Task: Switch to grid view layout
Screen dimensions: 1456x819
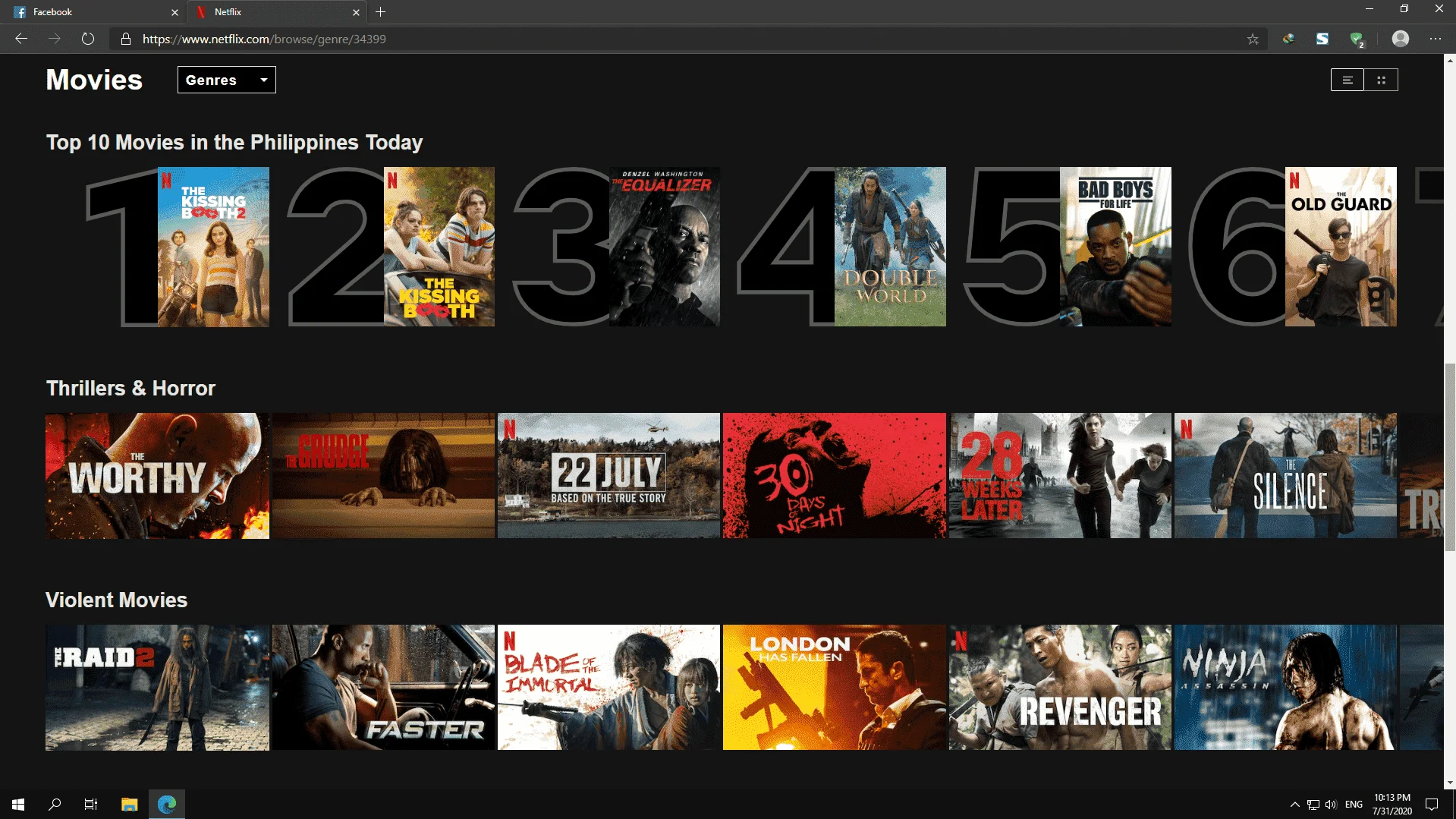Action: click(1382, 80)
